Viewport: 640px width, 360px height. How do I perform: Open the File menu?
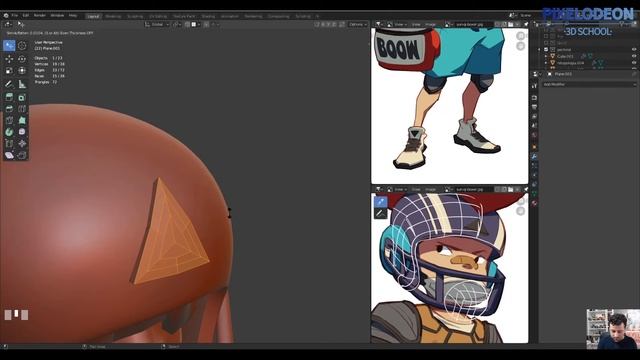tap(15, 16)
